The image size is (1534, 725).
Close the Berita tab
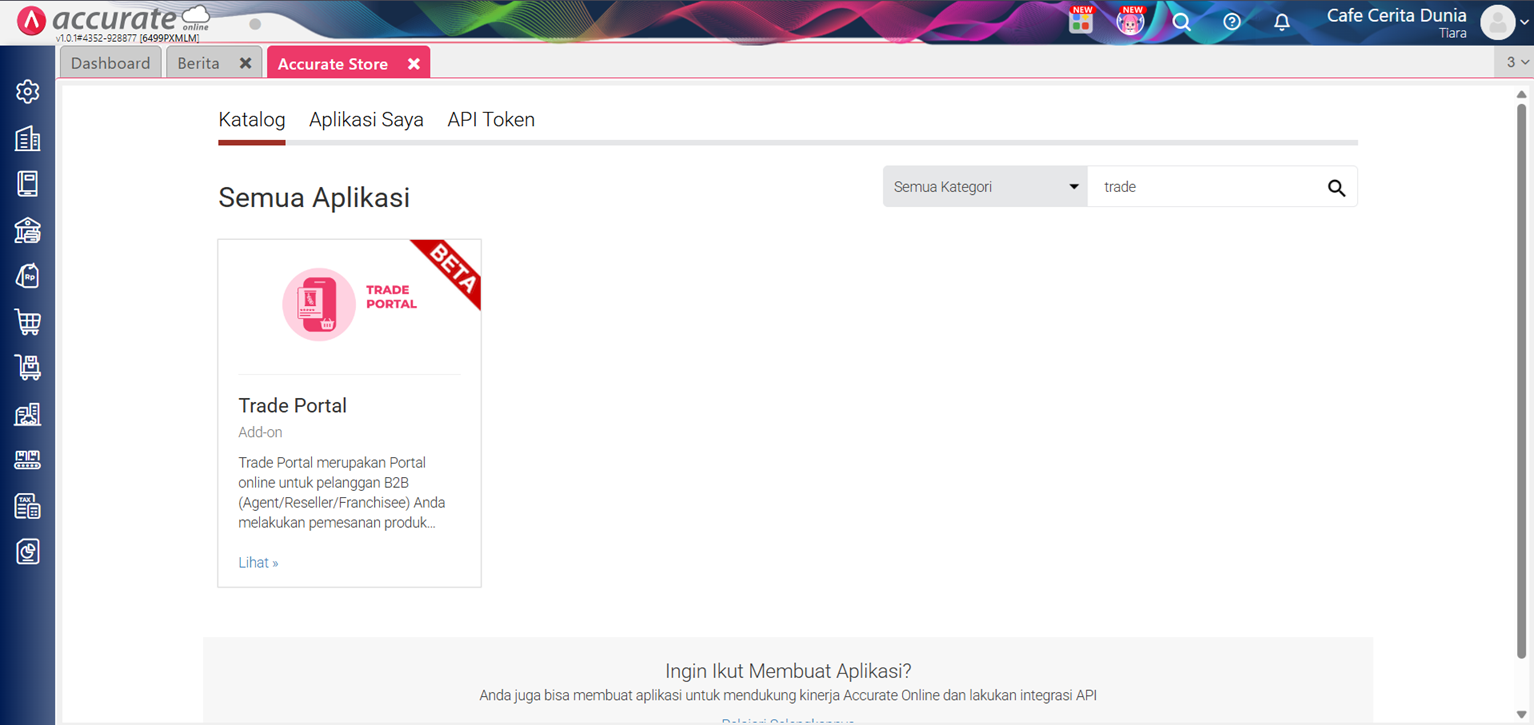245,63
